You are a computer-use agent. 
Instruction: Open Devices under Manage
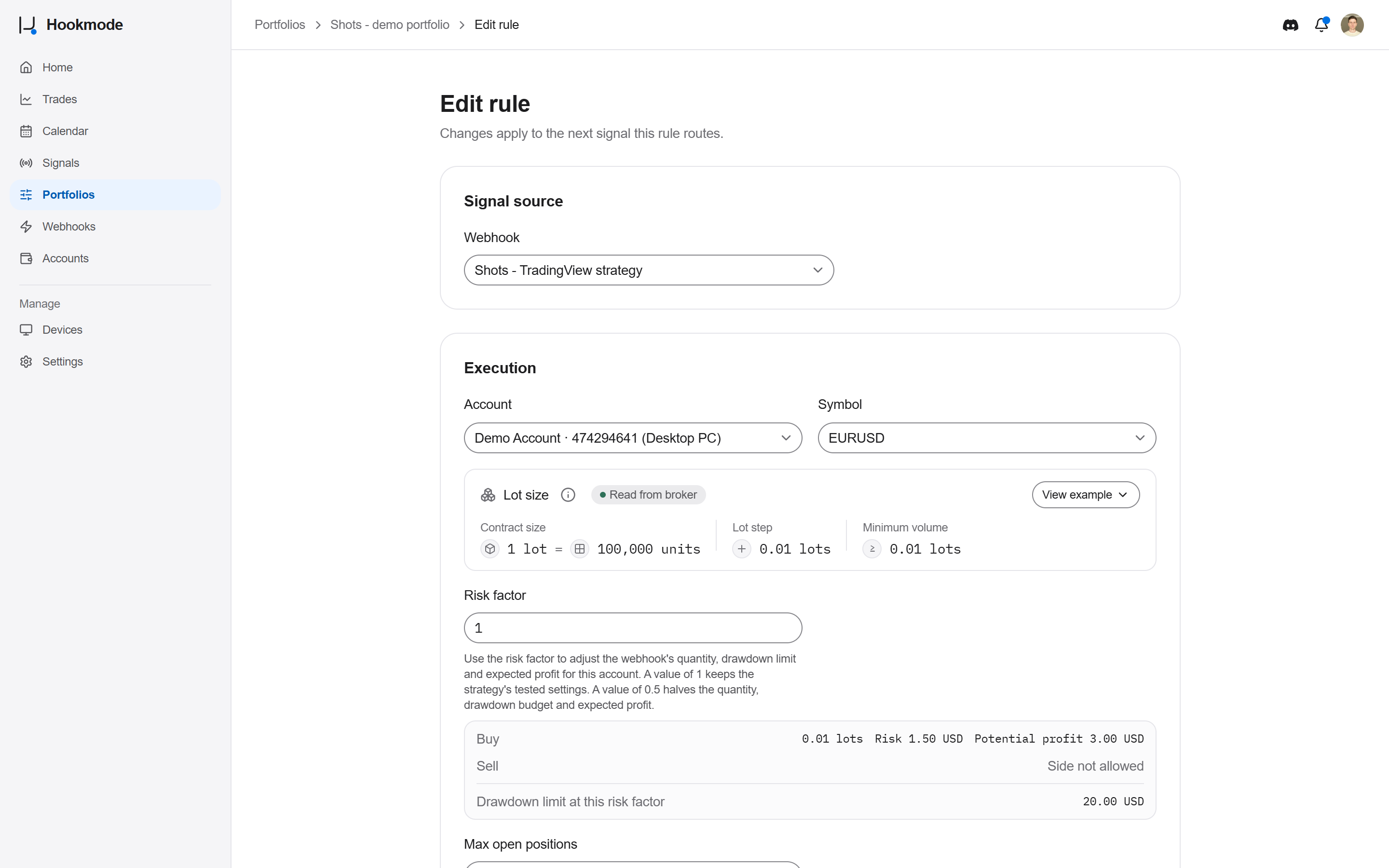[x=115, y=329]
